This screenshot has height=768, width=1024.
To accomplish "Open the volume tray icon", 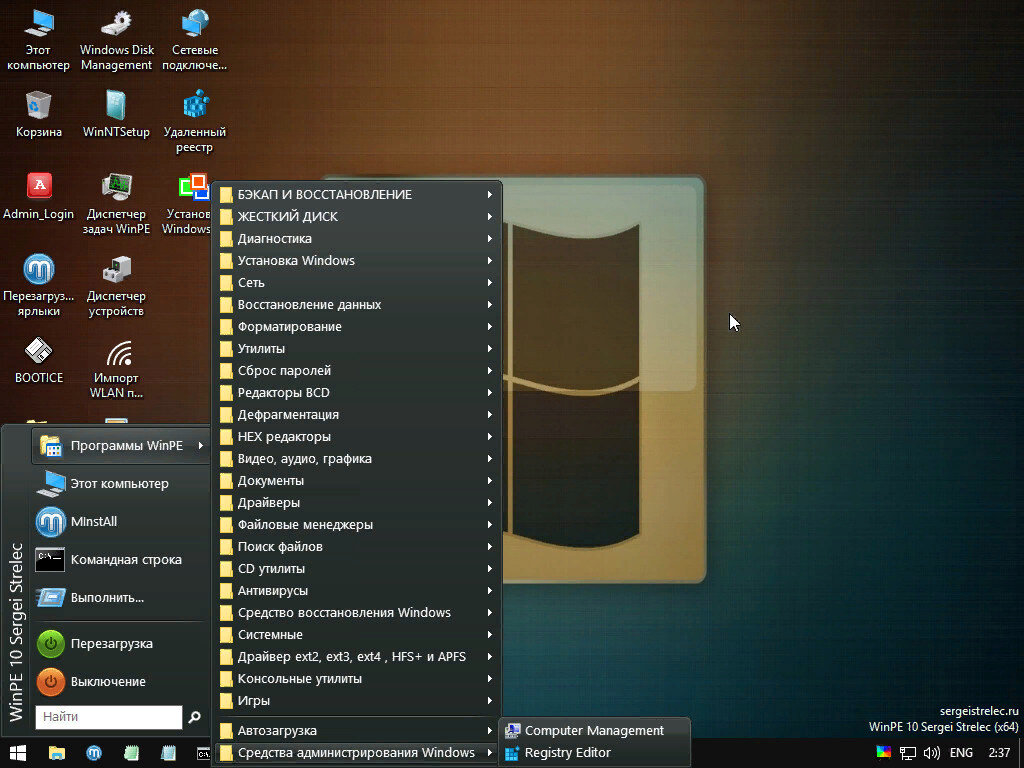I will (932, 753).
